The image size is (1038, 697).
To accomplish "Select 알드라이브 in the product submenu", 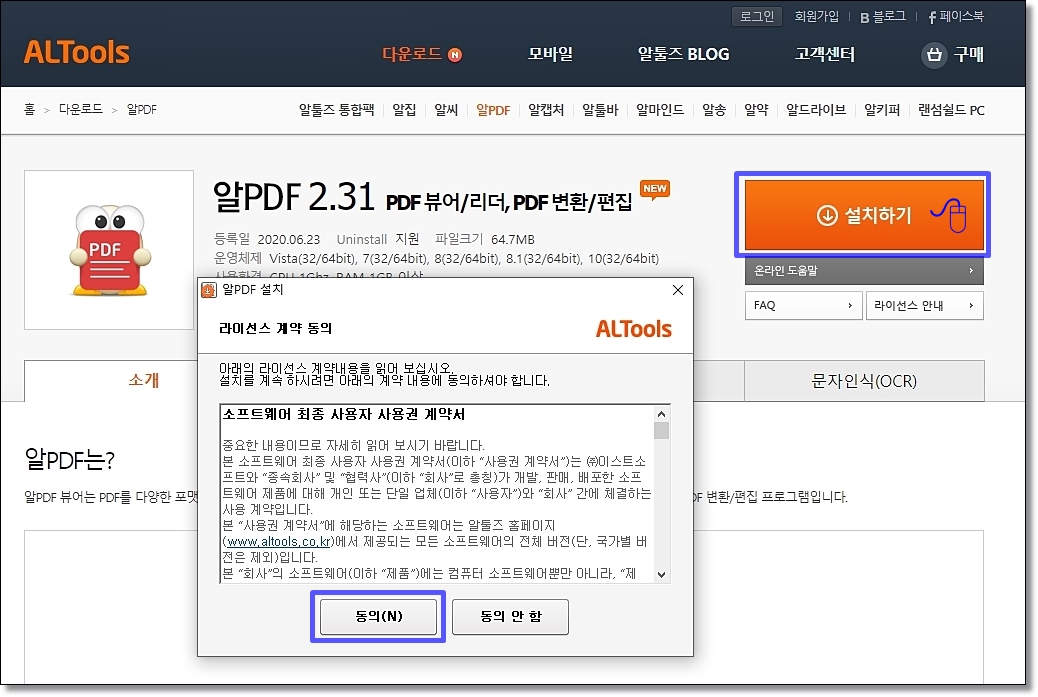I will [816, 110].
